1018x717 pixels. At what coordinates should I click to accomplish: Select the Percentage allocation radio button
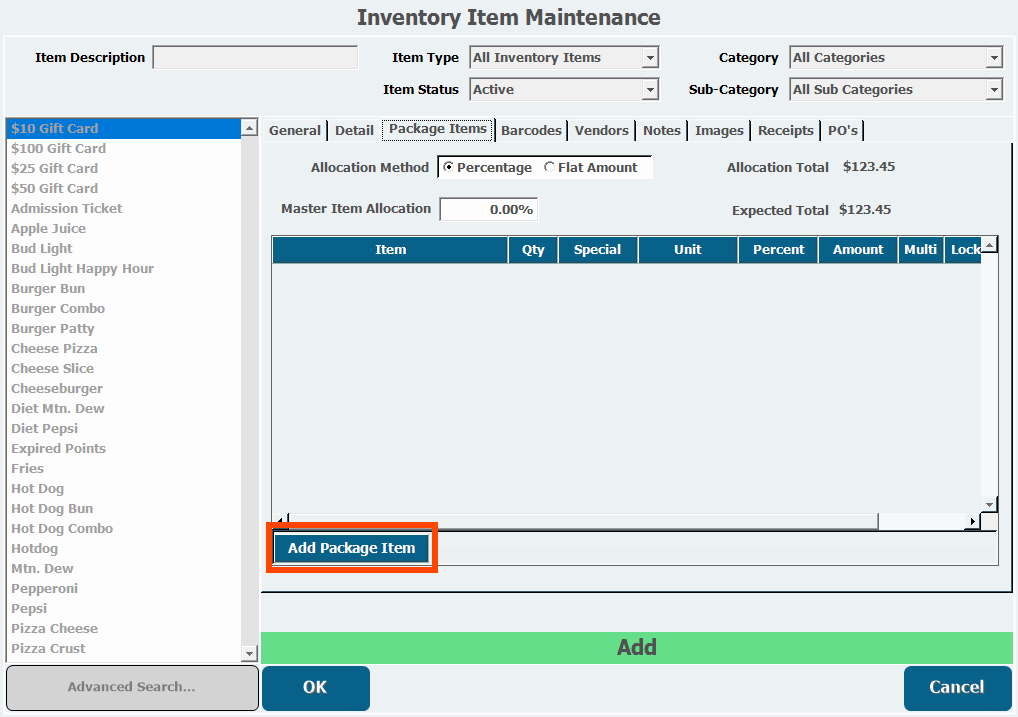click(x=448, y=168)
